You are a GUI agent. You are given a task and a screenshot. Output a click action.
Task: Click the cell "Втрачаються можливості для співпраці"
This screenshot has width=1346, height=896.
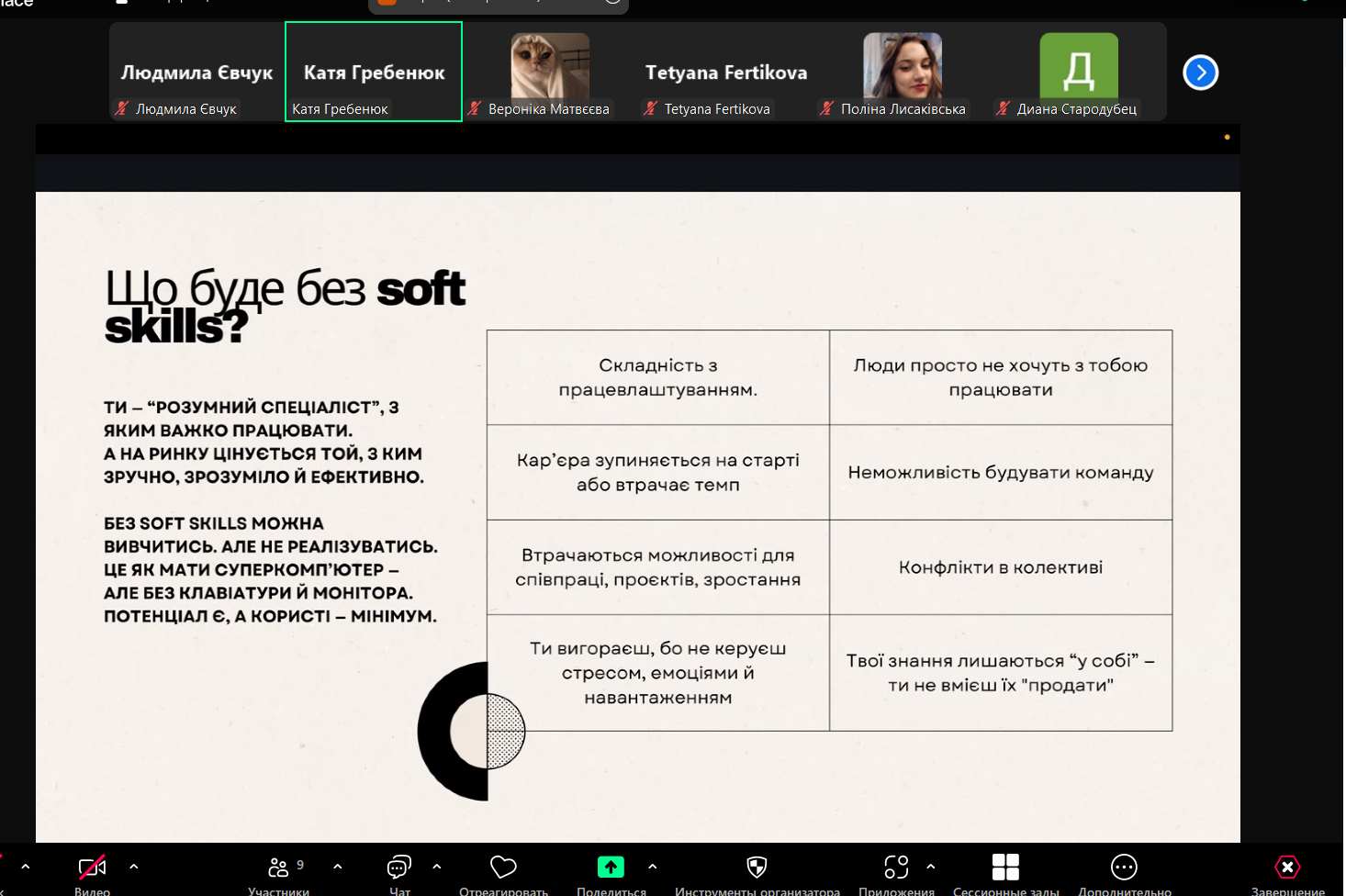pyautogui.click(x=658, y=567)
